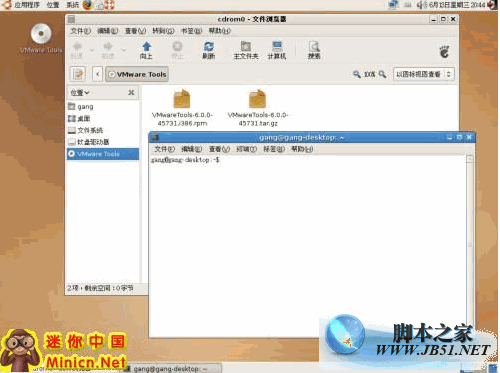The height and width of the screenshot is (373, 500).
Task: Select the gang@gang-desktop taskbar button
Action: pyautogui.click(x=172, y=369)
